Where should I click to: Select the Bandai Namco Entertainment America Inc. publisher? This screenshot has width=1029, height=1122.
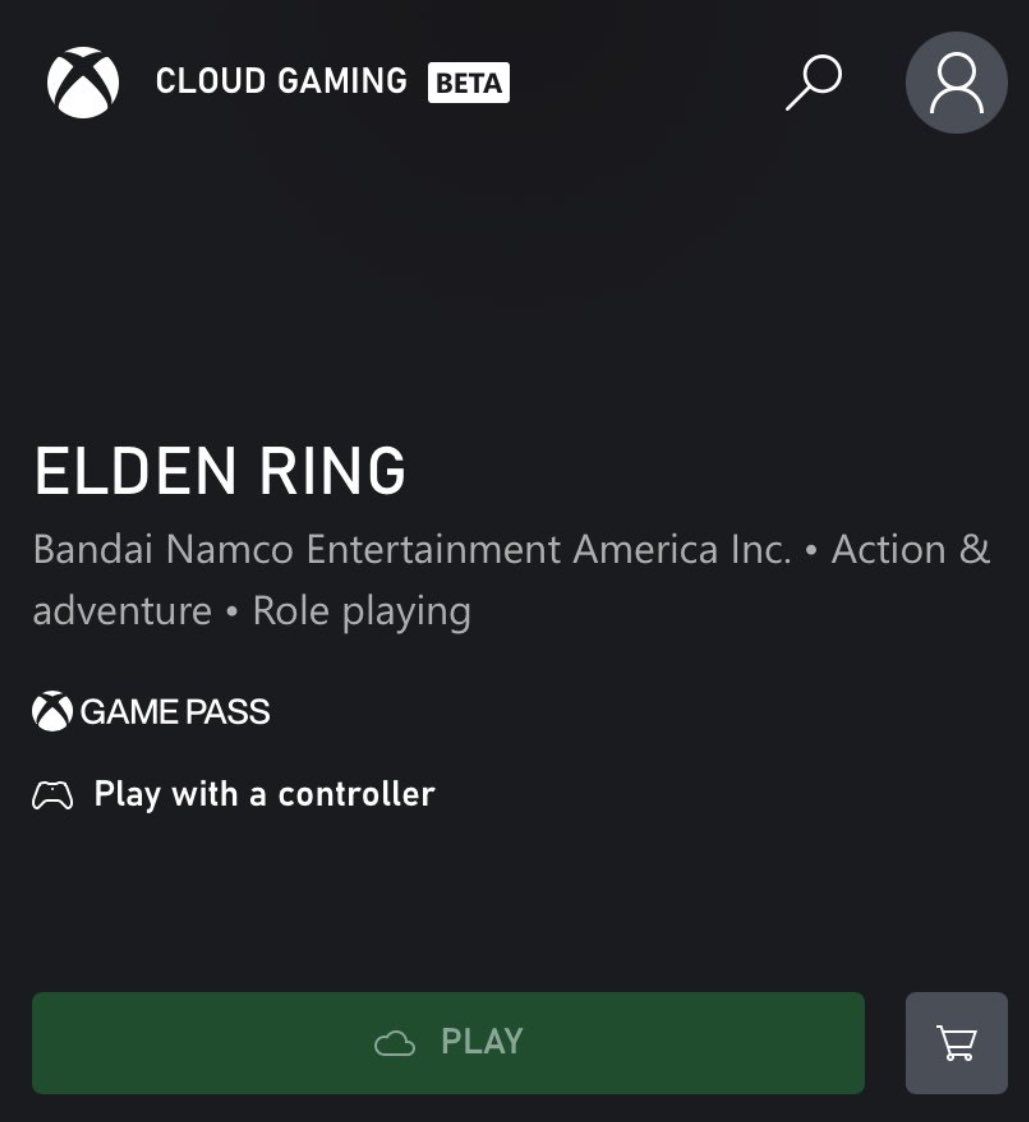(x=411, y=550)
